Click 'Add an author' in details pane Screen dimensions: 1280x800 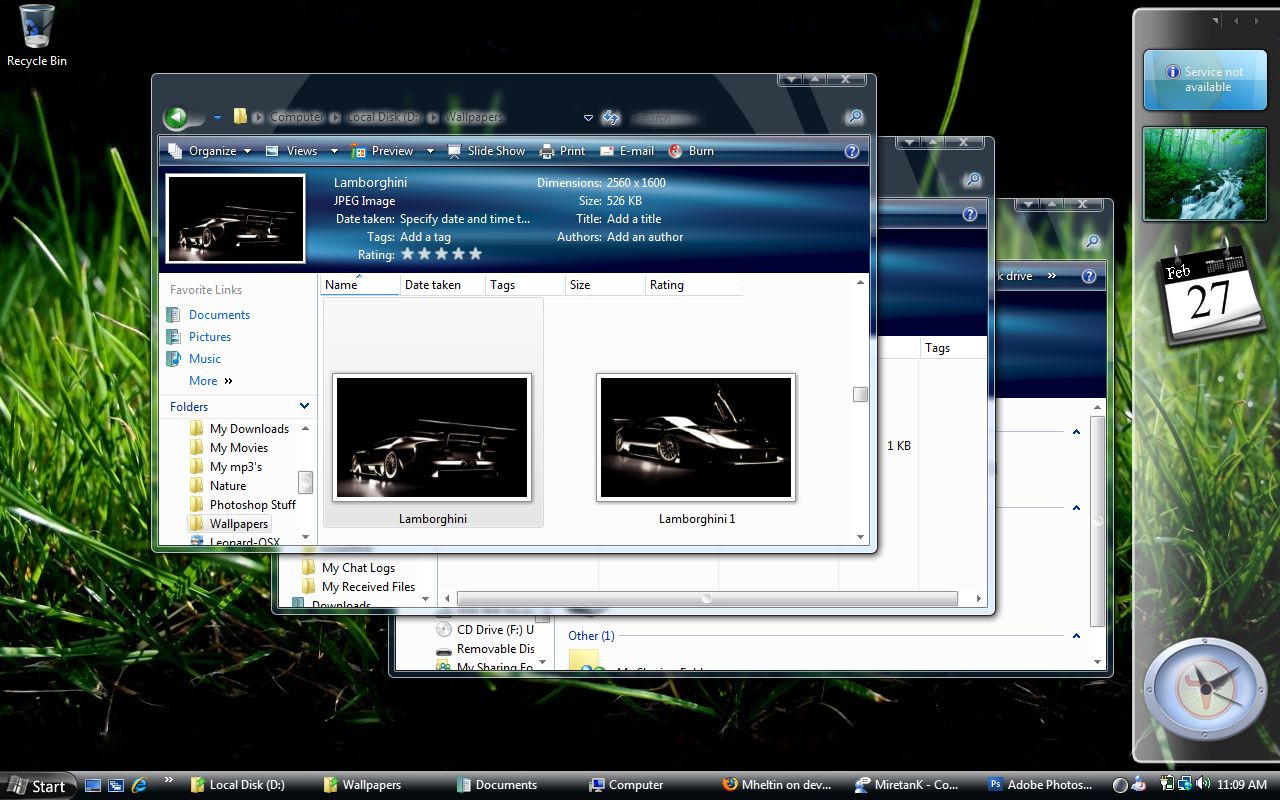pyautogui.click(x=645, y=237)
